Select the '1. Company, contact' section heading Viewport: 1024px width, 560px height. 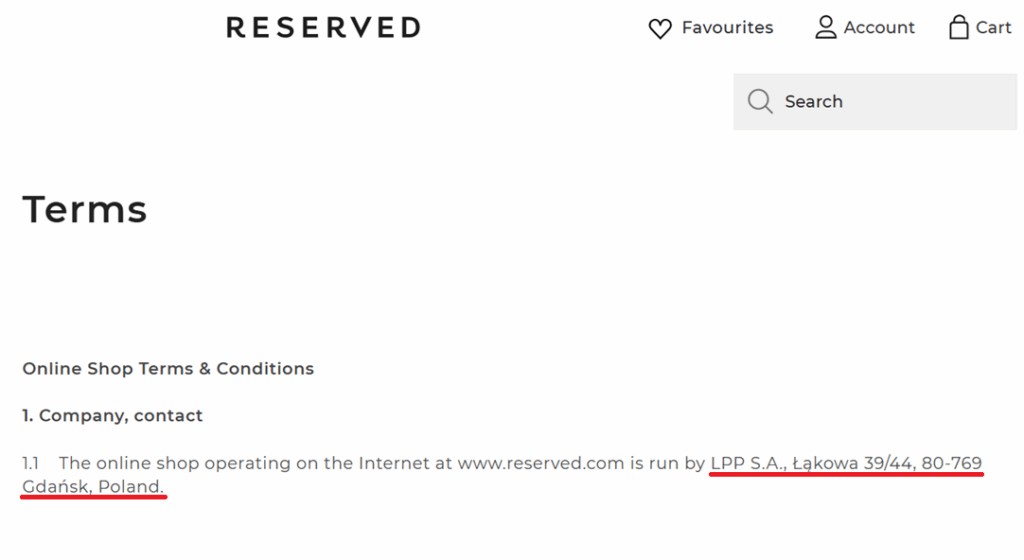[x=112, y=415]
